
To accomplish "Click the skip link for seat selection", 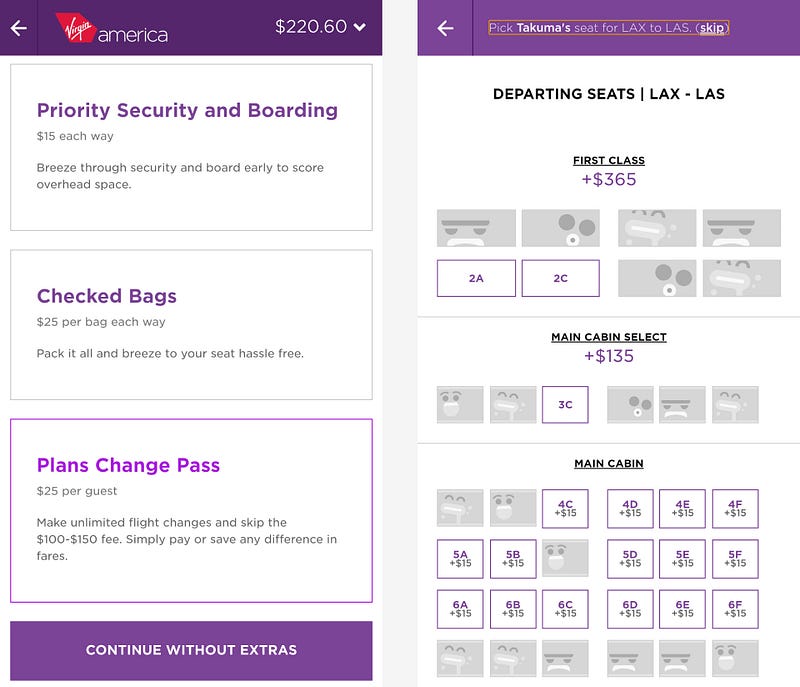I will pyautogui.click(x=712, y=28).
